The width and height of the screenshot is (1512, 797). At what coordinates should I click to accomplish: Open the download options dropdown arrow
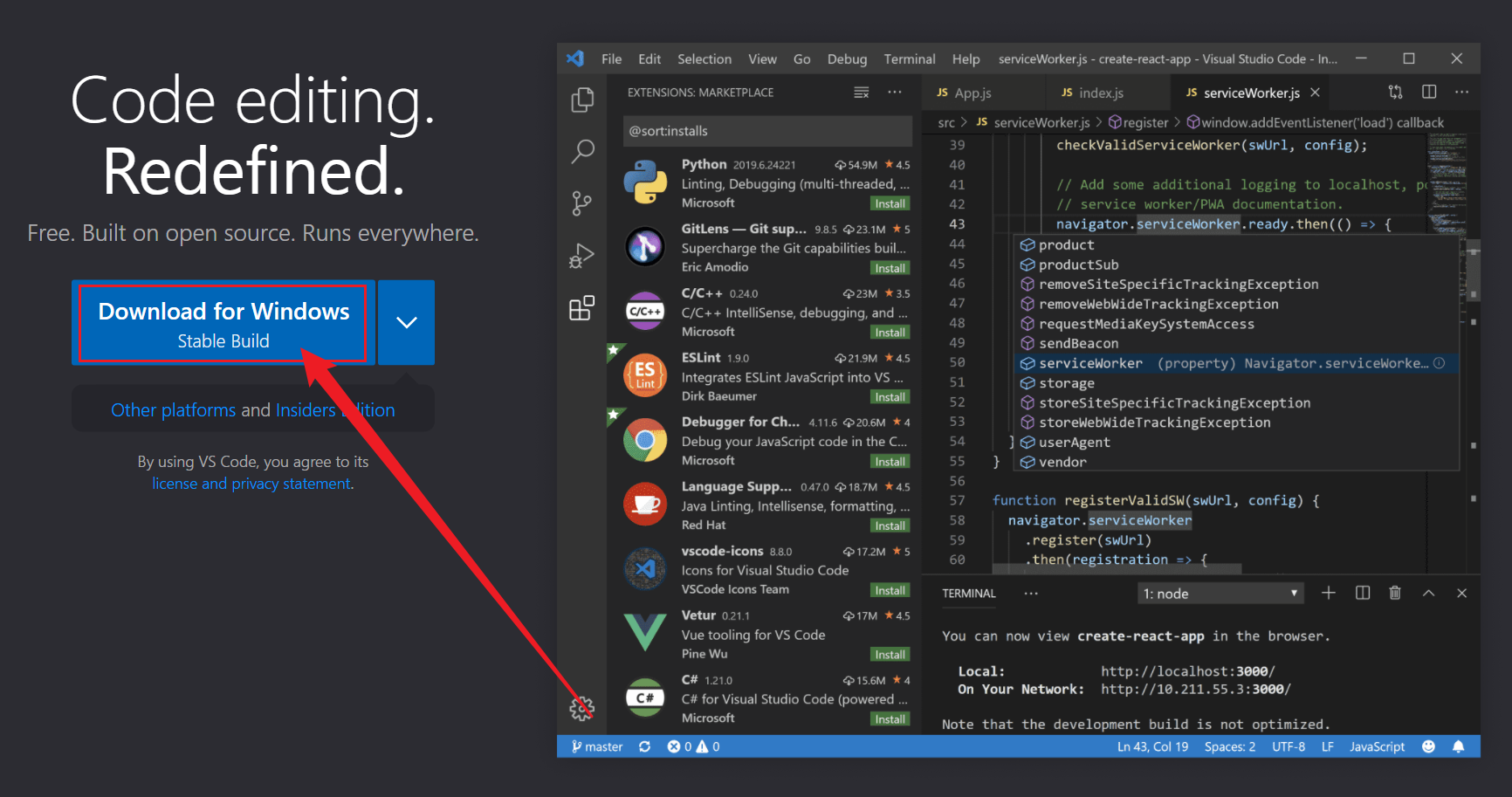pyautogui.click(x=406, y=322)
